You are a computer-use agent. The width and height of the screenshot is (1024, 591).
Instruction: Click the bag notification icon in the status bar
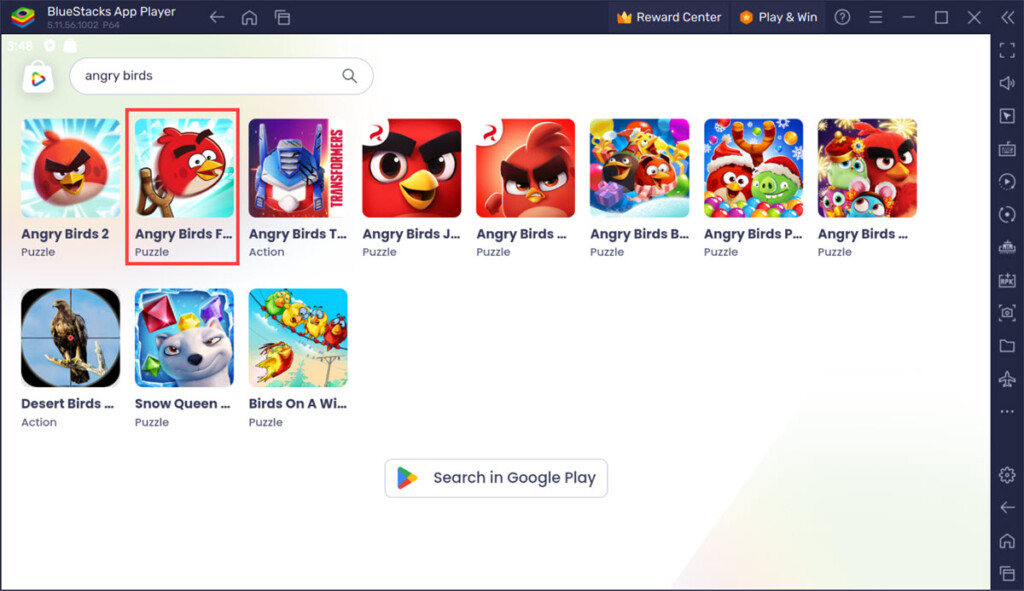[x=70, y=46]
